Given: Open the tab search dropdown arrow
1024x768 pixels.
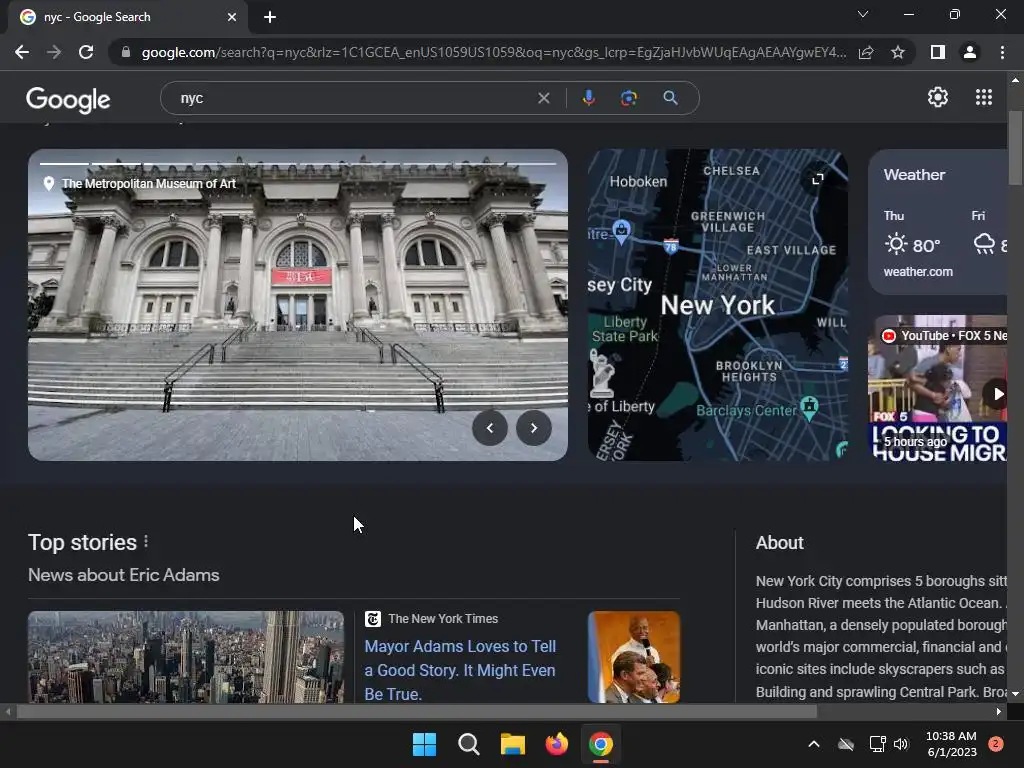Looking at the screenshot, I should pyautogui.click(x=863, y=14).
